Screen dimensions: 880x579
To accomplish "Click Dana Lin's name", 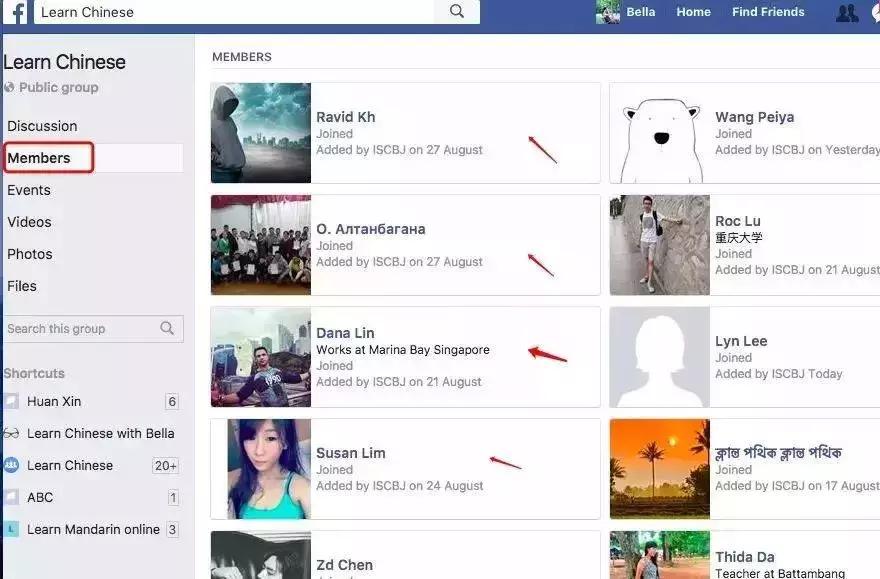I will [345, 333].
